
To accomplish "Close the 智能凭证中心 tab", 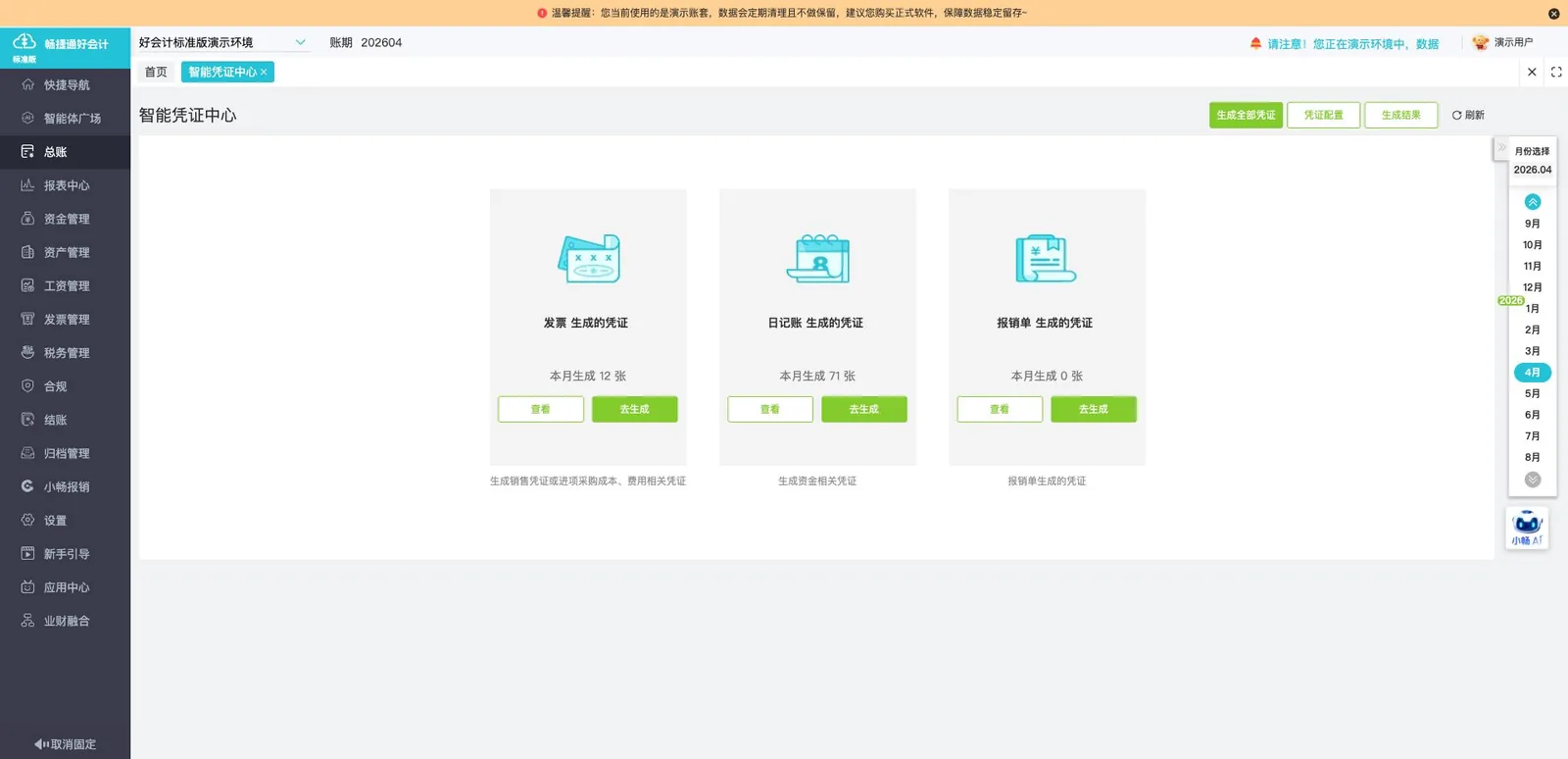I will point(264,73).
